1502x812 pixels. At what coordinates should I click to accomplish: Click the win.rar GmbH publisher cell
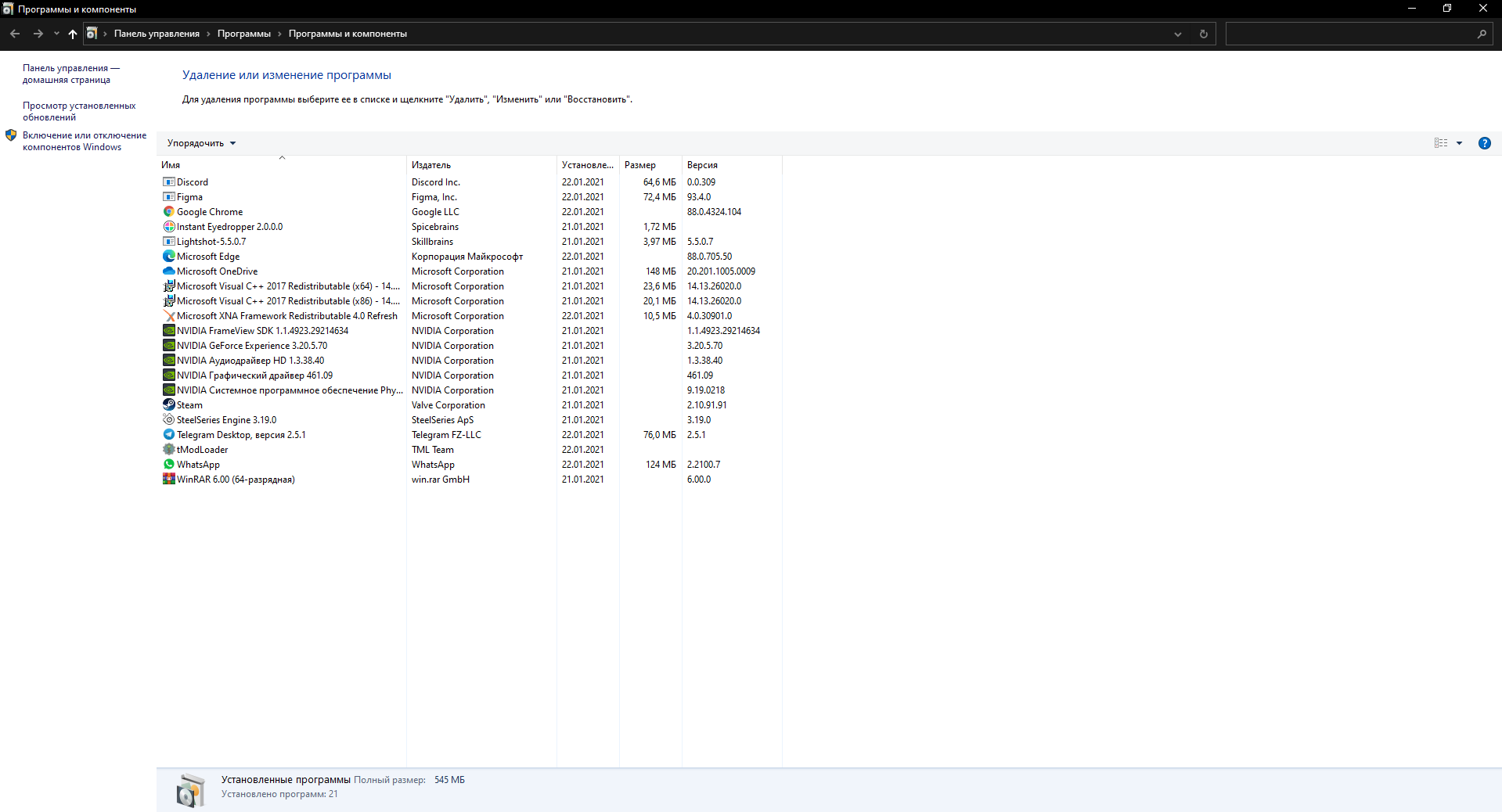click(441, 480)
